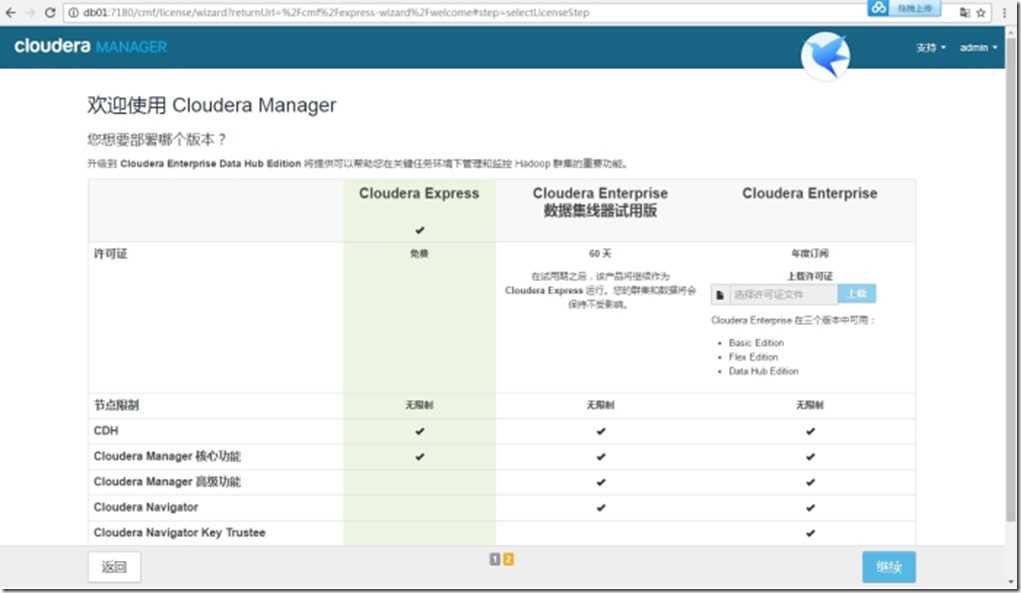Click the Cloudera Manager 高级功能 row label
This screenshot has height=593, width=1021.
click(x=167, y=482)
